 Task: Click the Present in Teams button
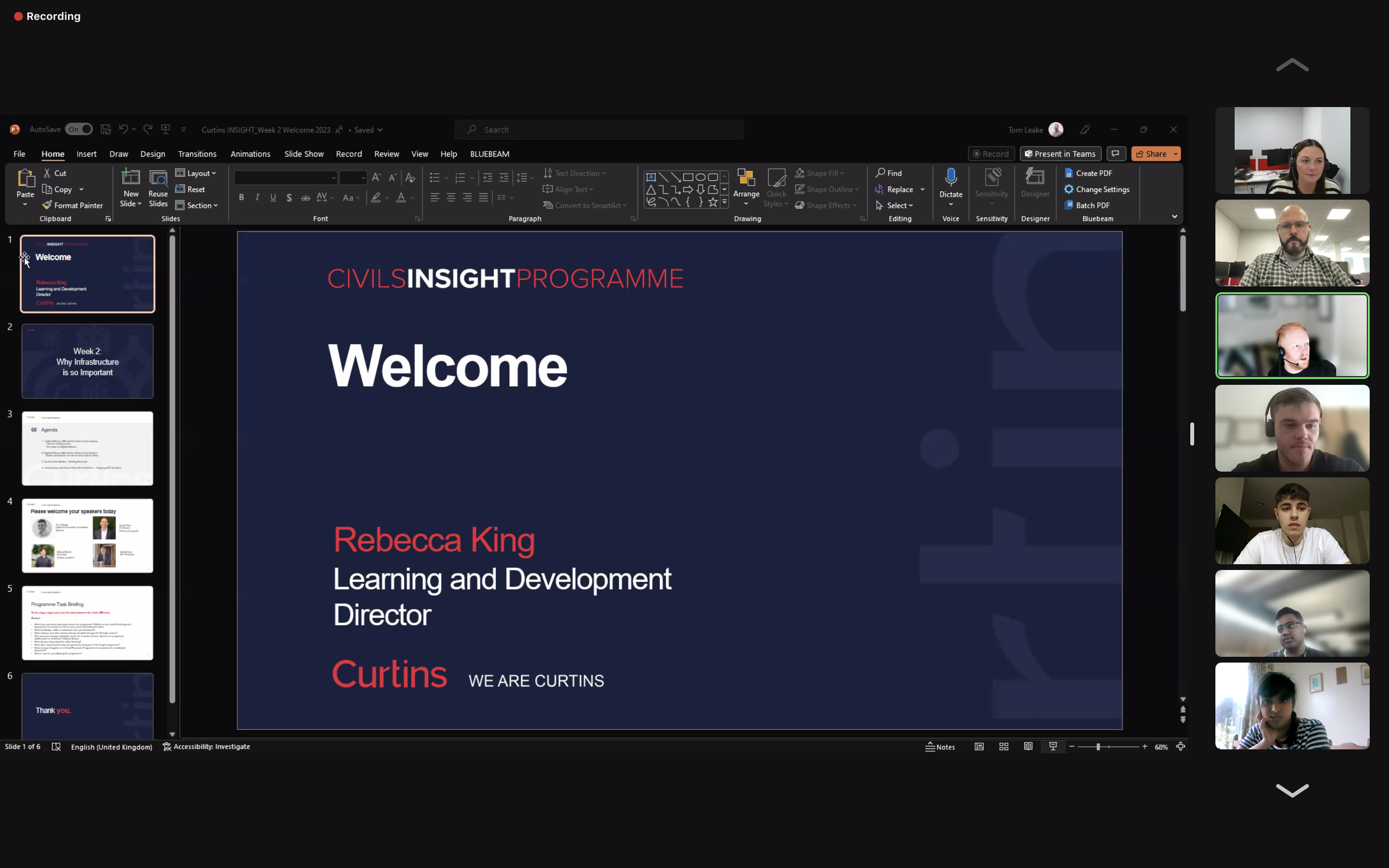click(x=1060, y=154)
